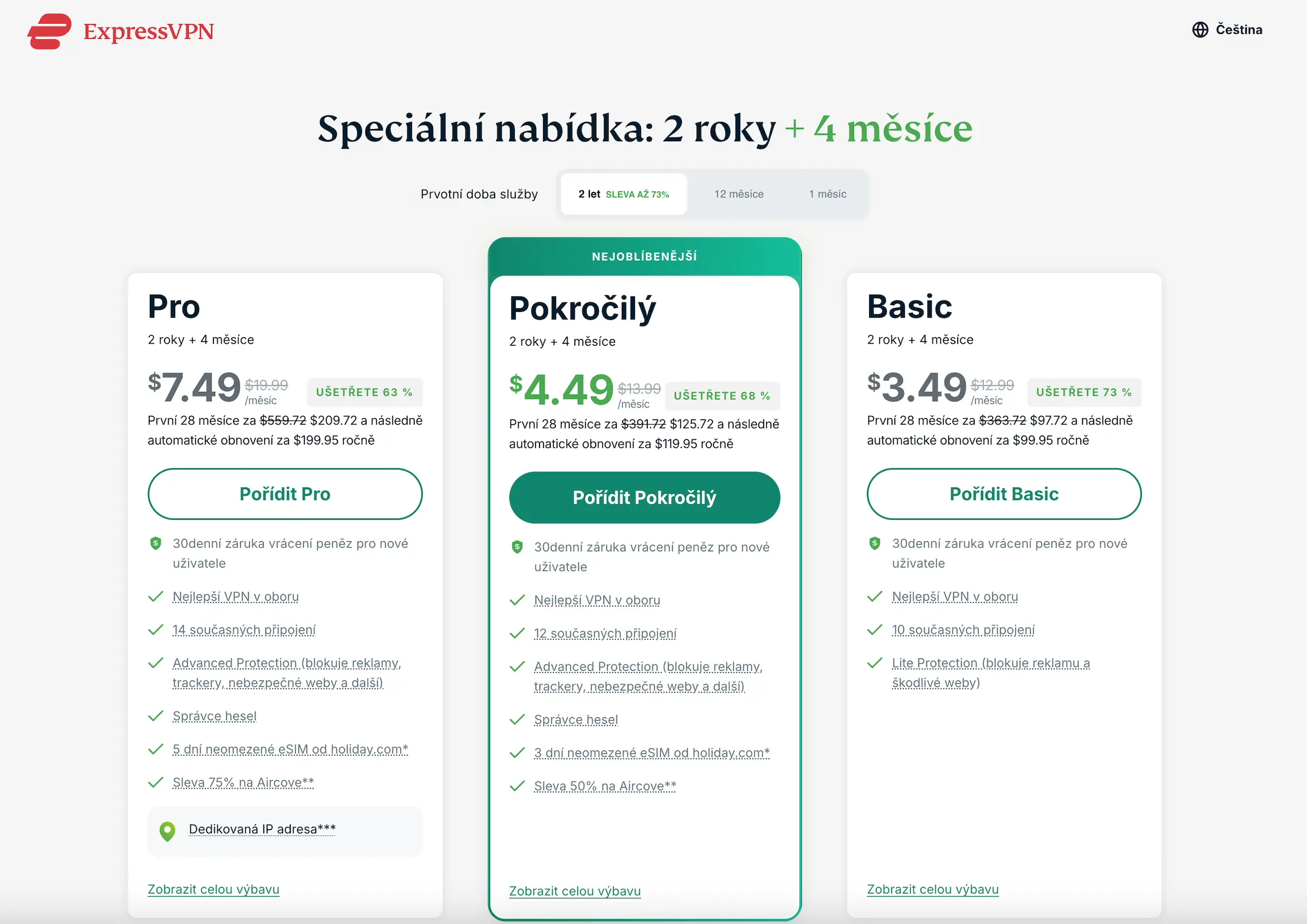Expand full features of Pokročilý plan

tap(574, 891)
